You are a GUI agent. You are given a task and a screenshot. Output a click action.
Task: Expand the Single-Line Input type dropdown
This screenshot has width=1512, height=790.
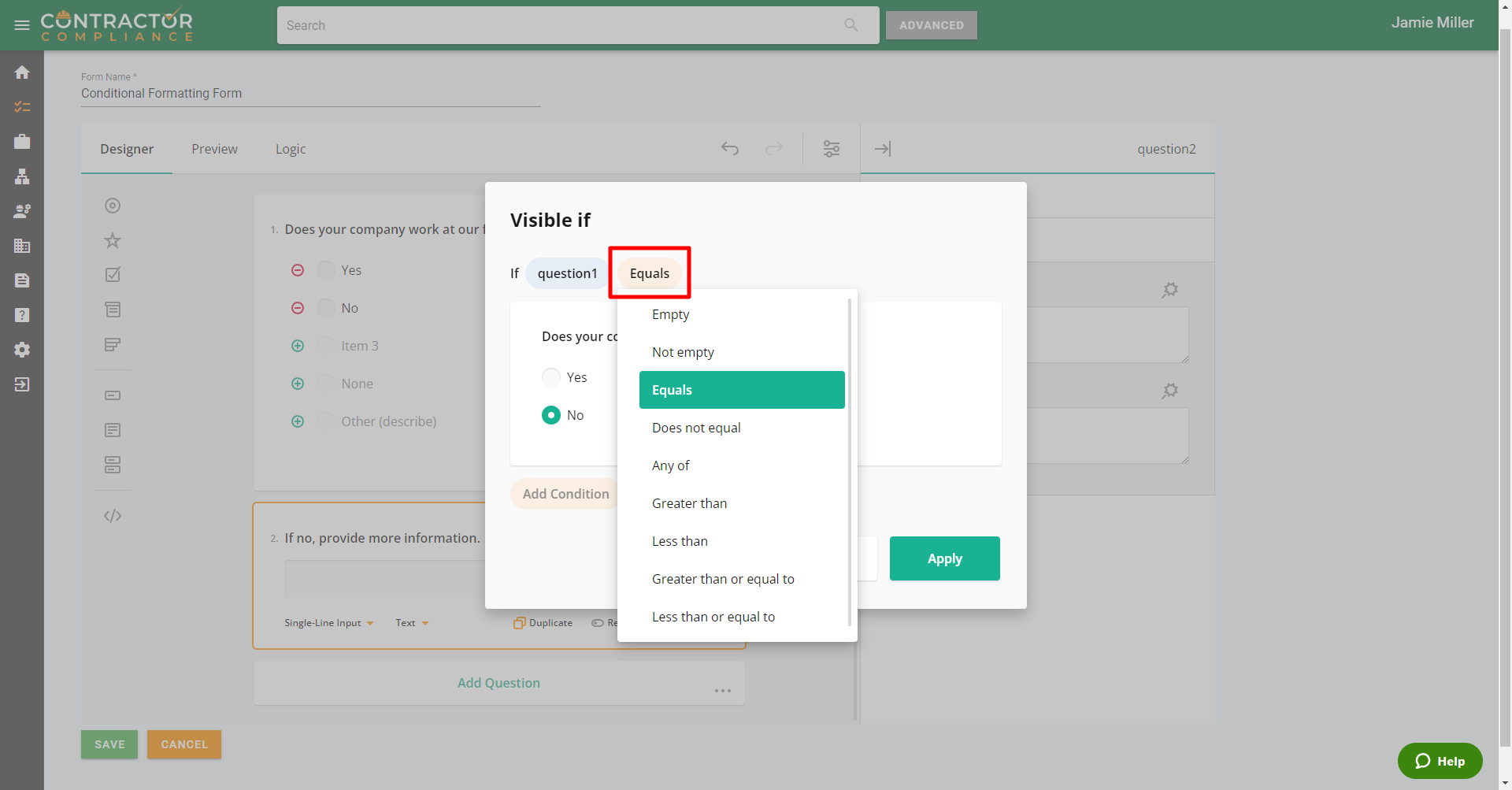click(x=328, y=623)
